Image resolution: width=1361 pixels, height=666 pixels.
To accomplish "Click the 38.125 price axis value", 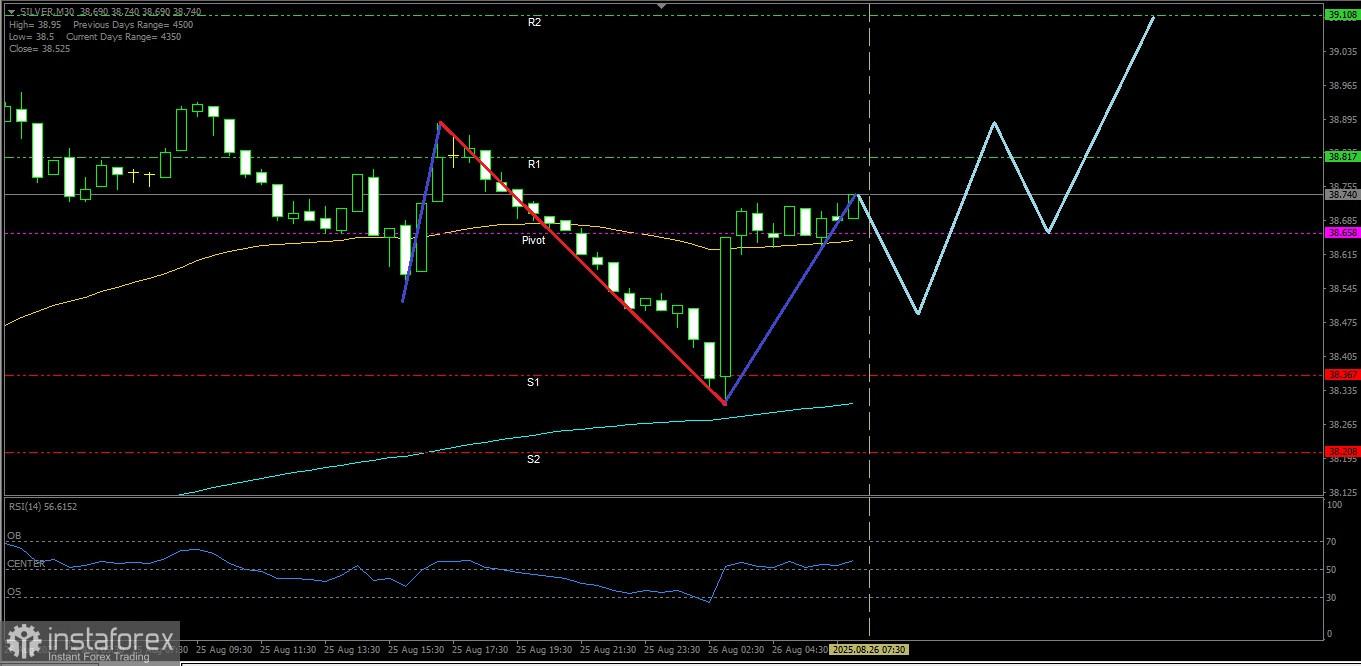I will point(1342,492).
